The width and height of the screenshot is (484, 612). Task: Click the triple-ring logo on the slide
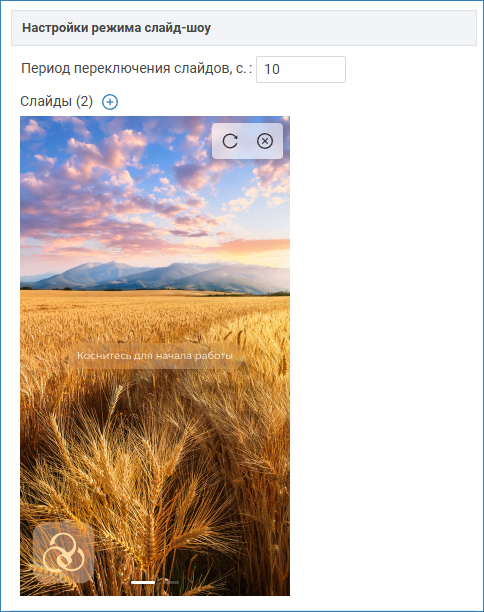63,552
